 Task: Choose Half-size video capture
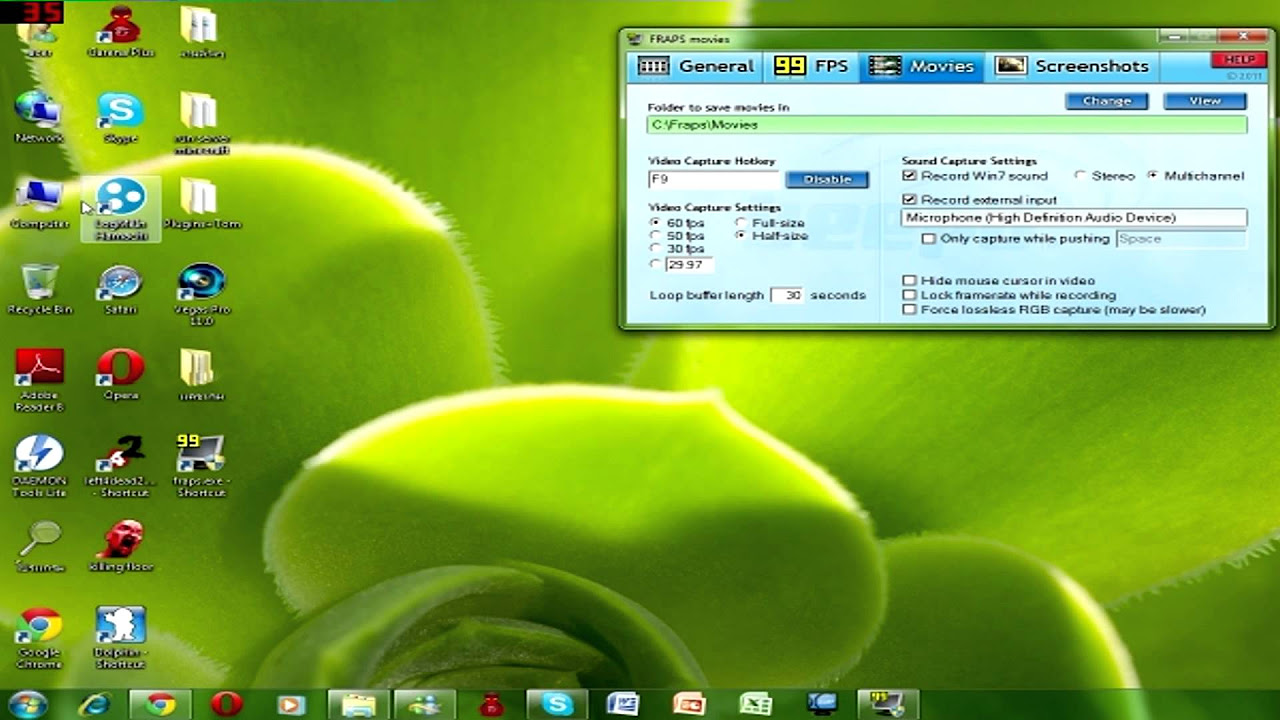pos(741,236)
